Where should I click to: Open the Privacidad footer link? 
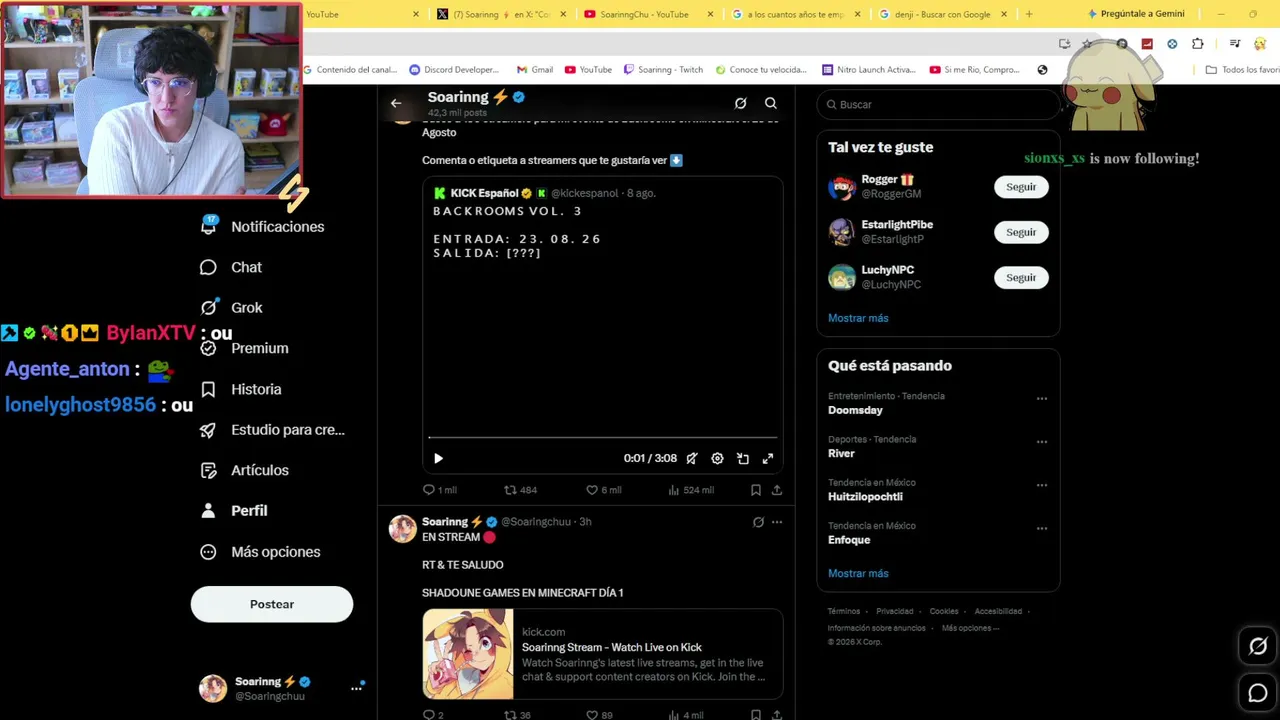click(895, 611)
